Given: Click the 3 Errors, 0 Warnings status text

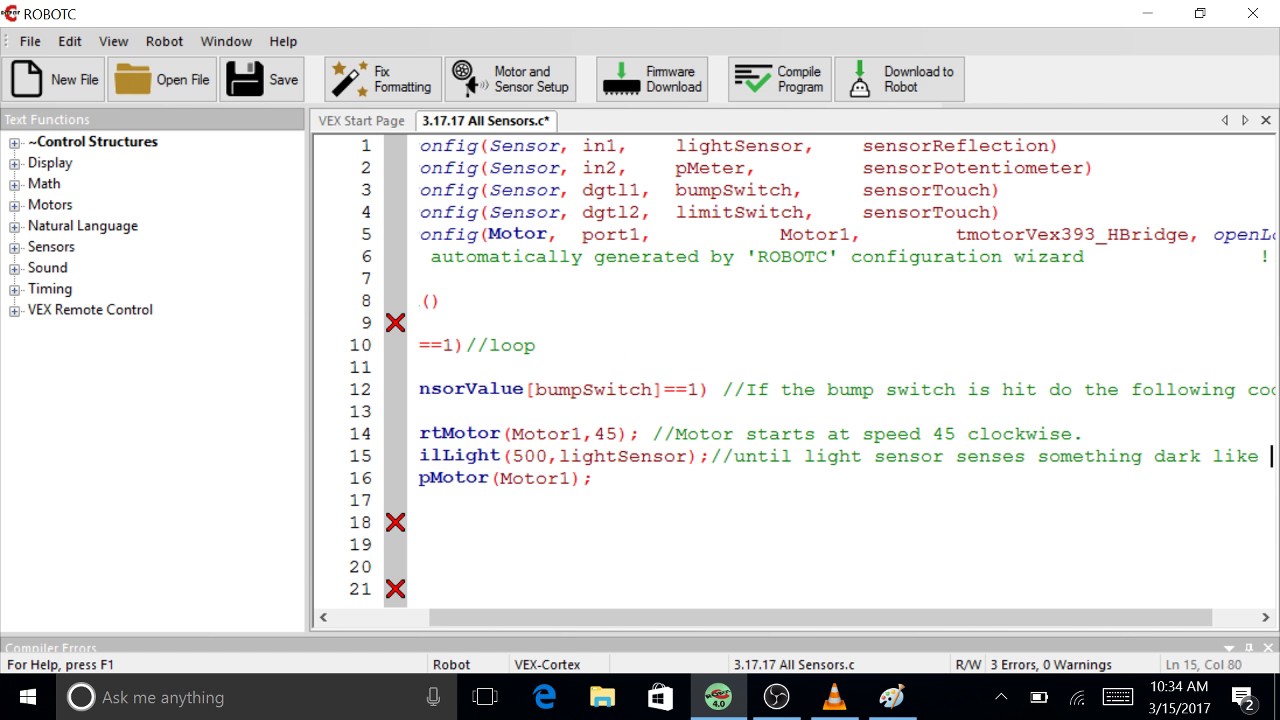Looking at the screenshot, I should pos(1050,664).
